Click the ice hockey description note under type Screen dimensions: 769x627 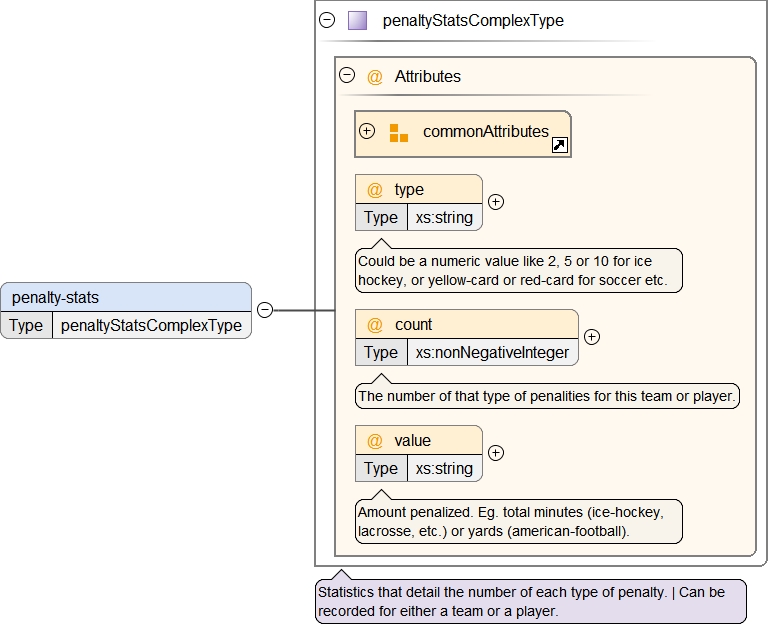tap(518, 270)
